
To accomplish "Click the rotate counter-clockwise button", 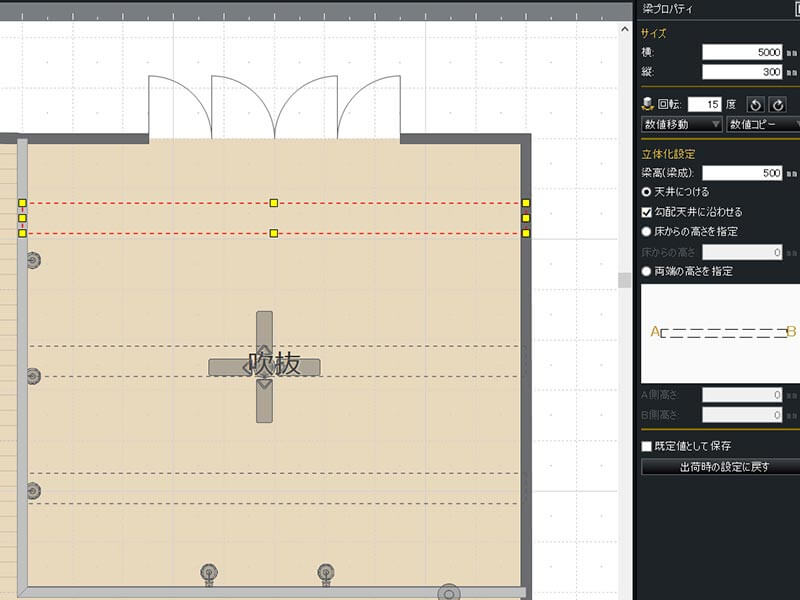I will click(757, 104).
